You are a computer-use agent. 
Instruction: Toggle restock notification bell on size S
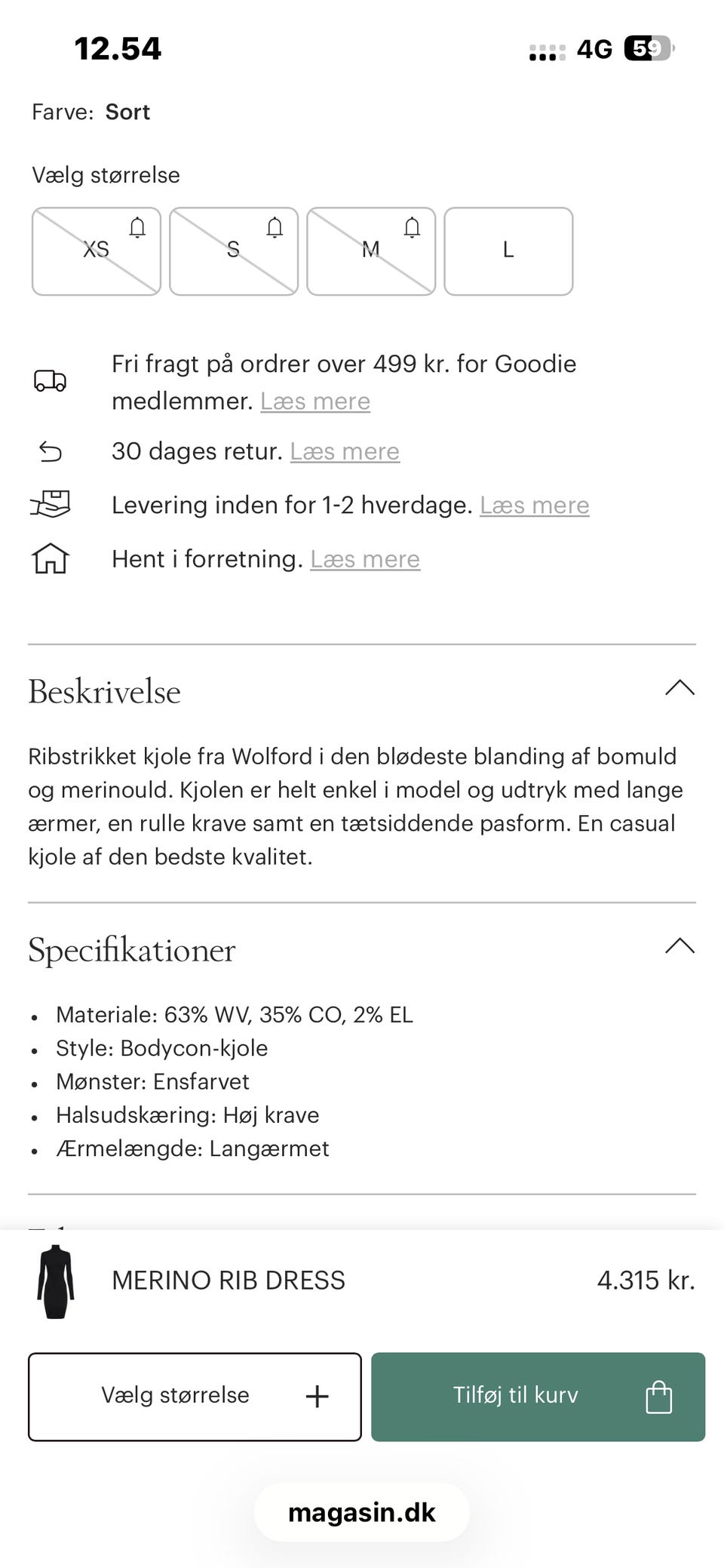click(x=275, y=228)
